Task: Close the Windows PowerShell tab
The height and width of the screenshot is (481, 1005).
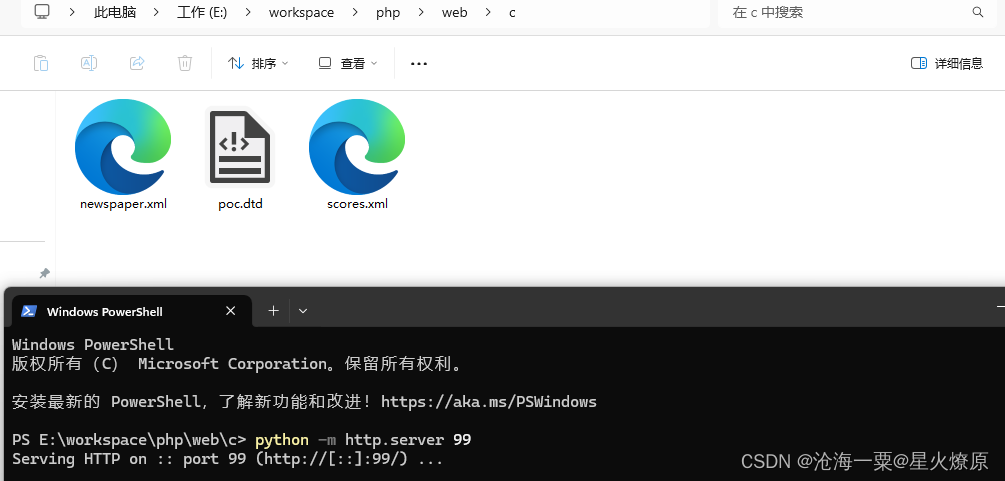Action: pyautogui.click(x=231, y=311)
